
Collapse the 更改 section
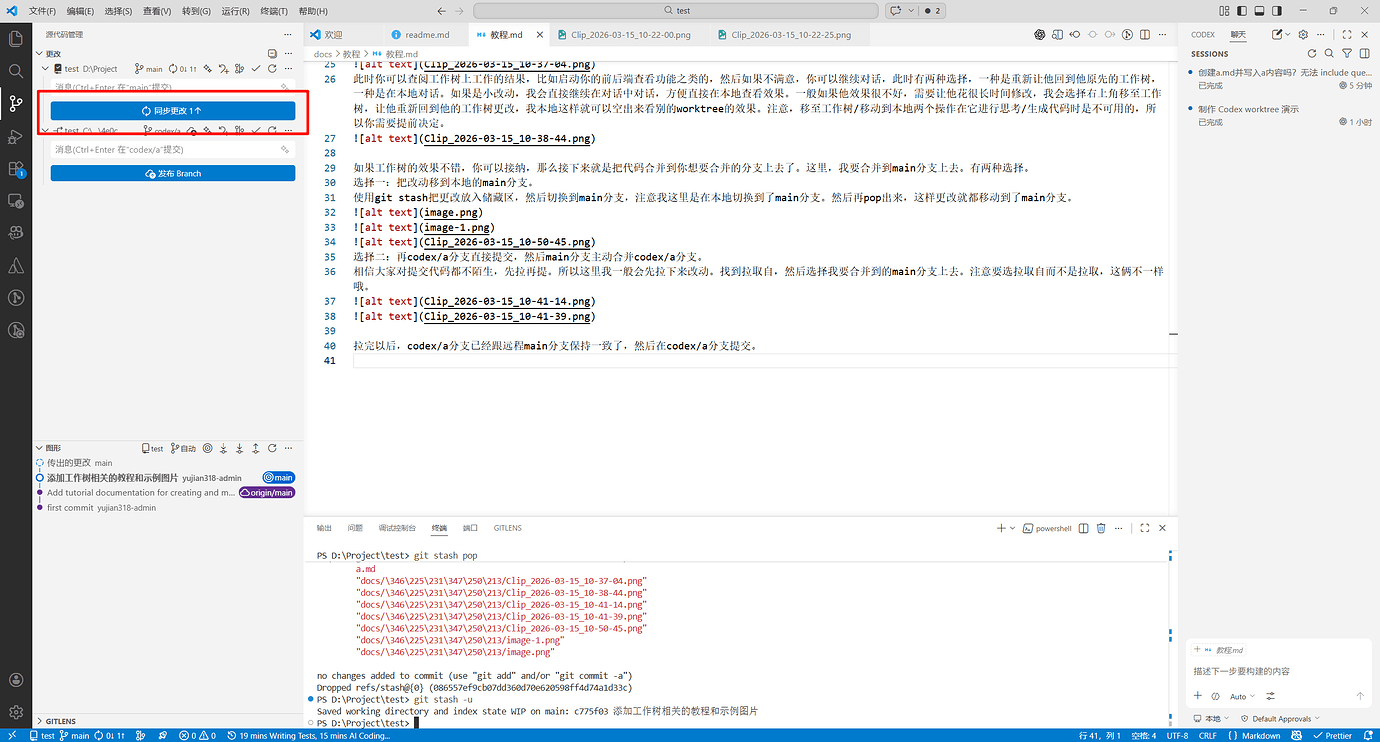point(40,53)
